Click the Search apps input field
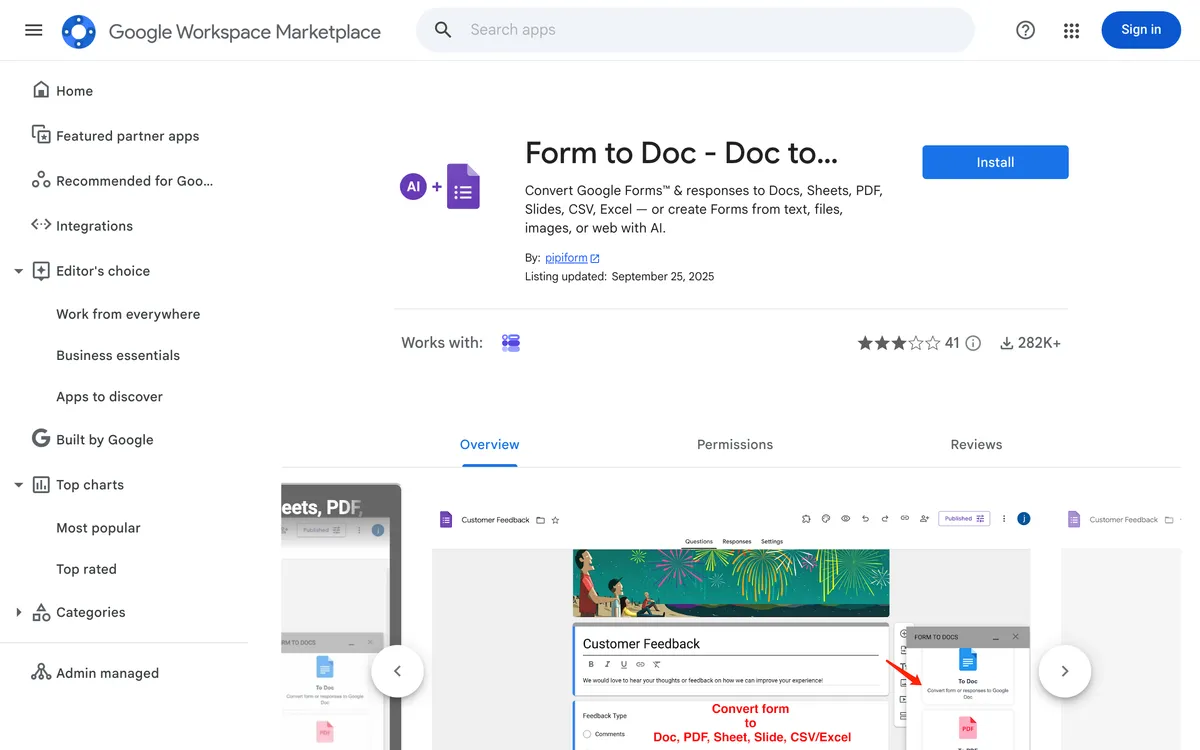The image size is (1200, 750). (715, 30)
